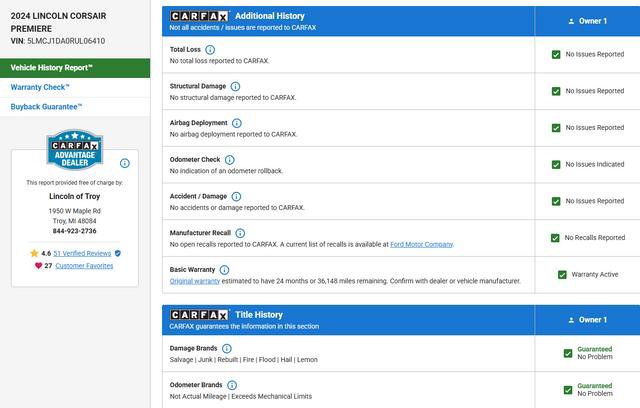Click the Total Loss green checkmark
Screen dimensions: 640x408
(556, 54)
